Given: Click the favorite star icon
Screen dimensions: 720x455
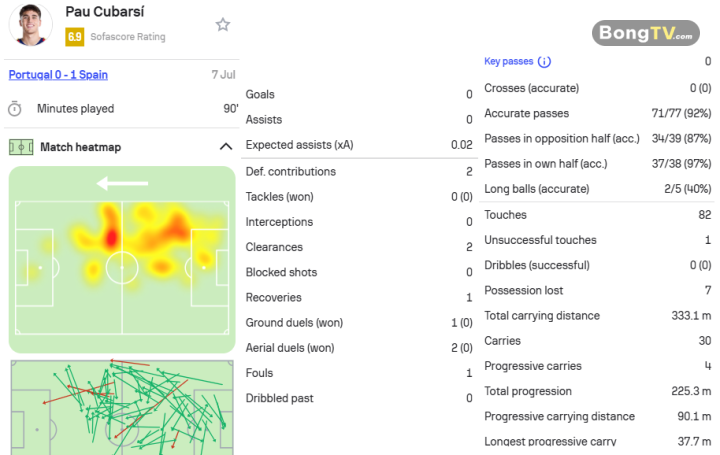Looking at the screenshot, I should pyautogui.click(x=223, y=24).
